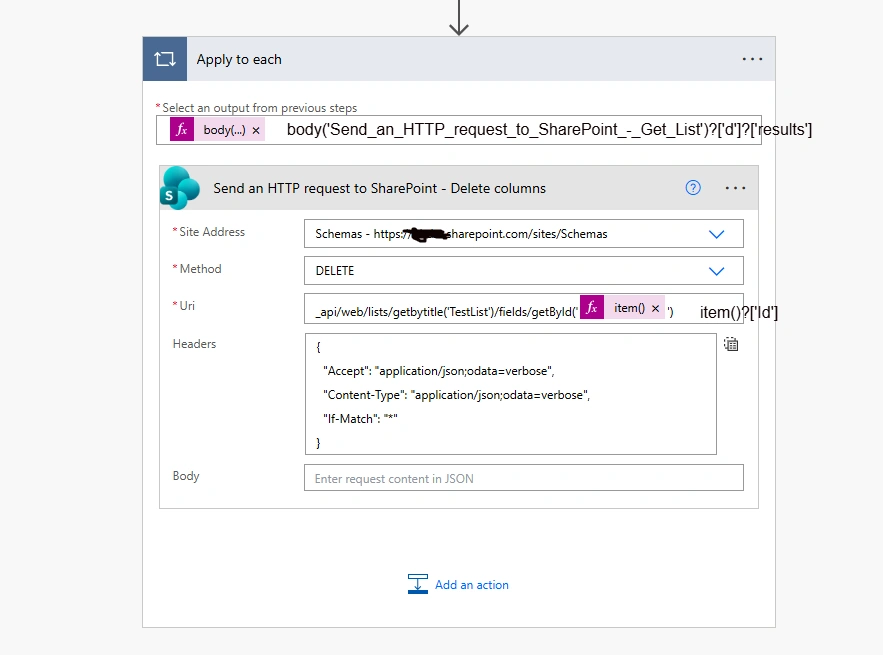This screenshot has width=883, height=655.
Task: Click the Site Address label
Action: [212, 231]
